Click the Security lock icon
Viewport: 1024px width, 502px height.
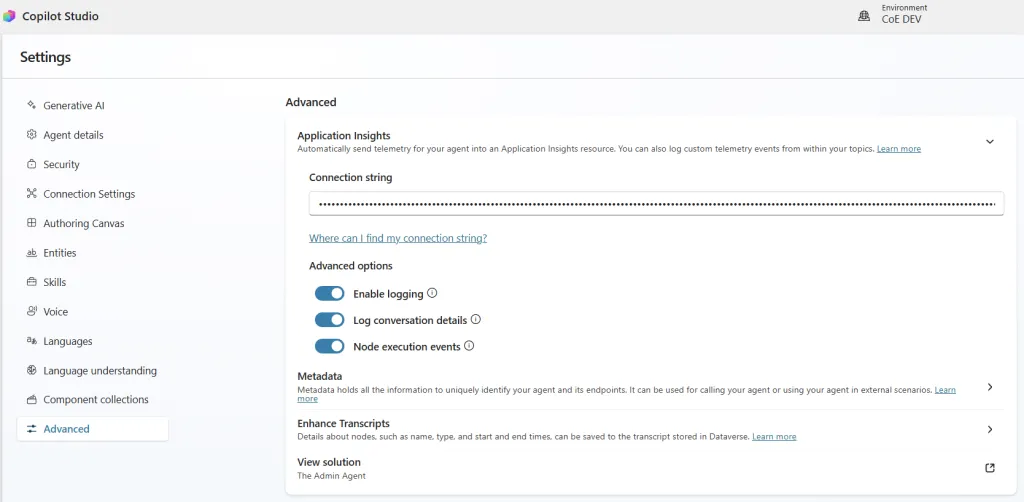pos(31,164)
